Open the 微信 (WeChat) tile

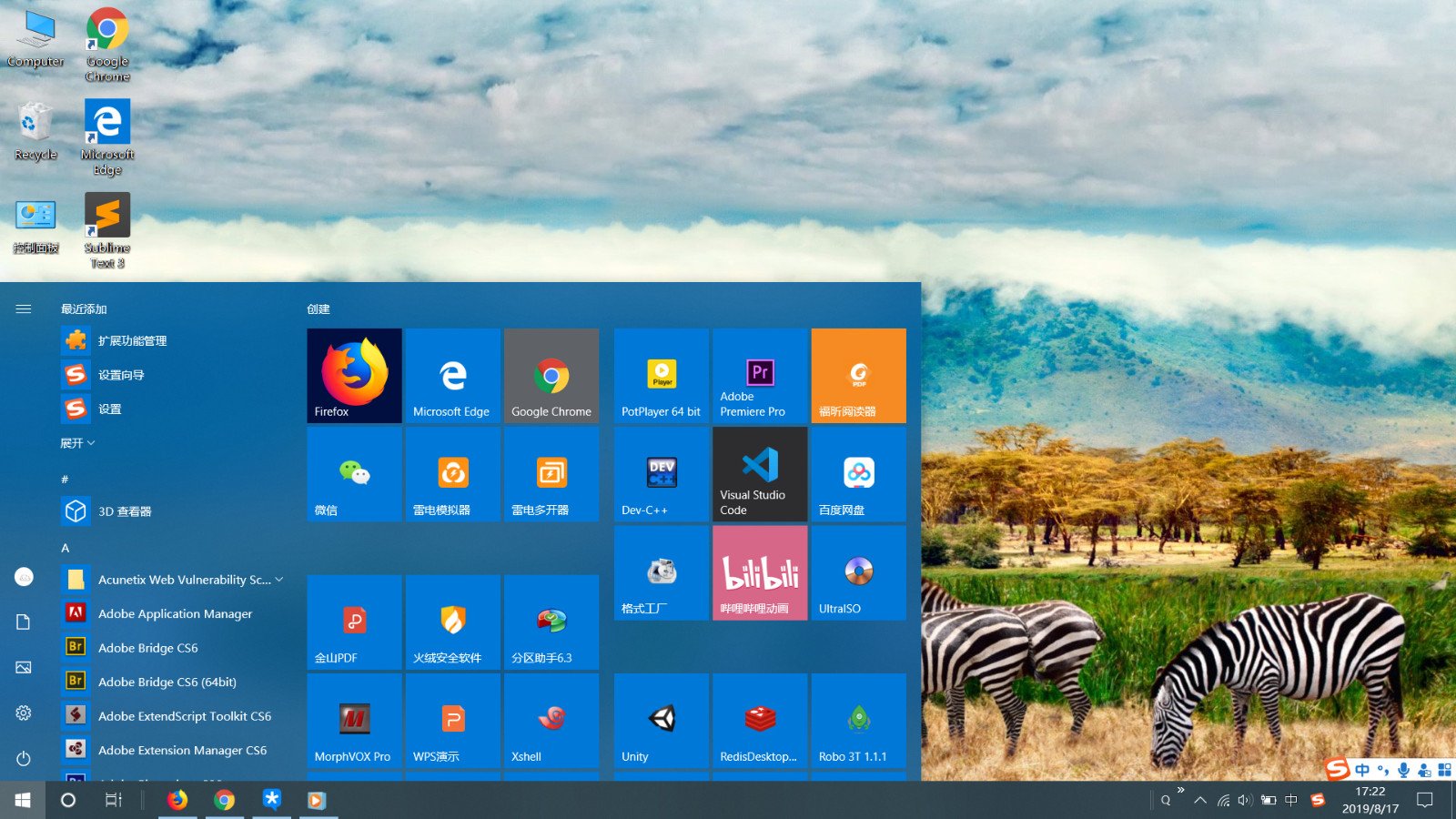coord(354,474)
